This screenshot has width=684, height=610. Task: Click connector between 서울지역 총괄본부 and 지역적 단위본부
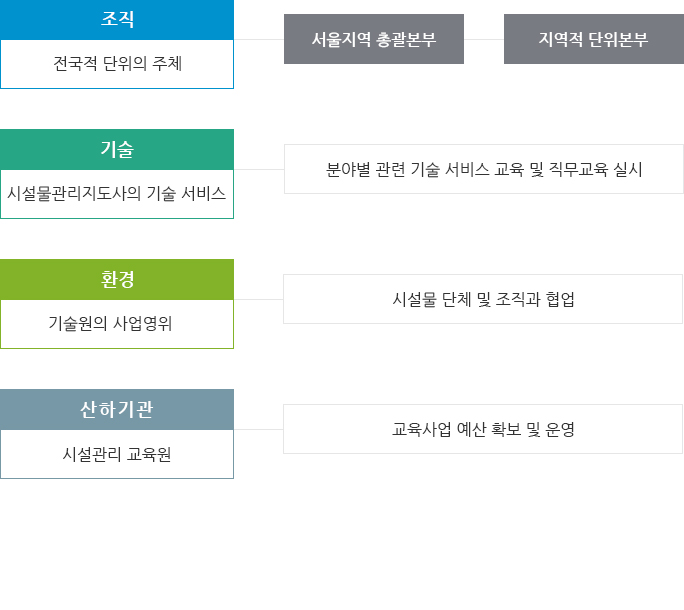coord(484,39)
